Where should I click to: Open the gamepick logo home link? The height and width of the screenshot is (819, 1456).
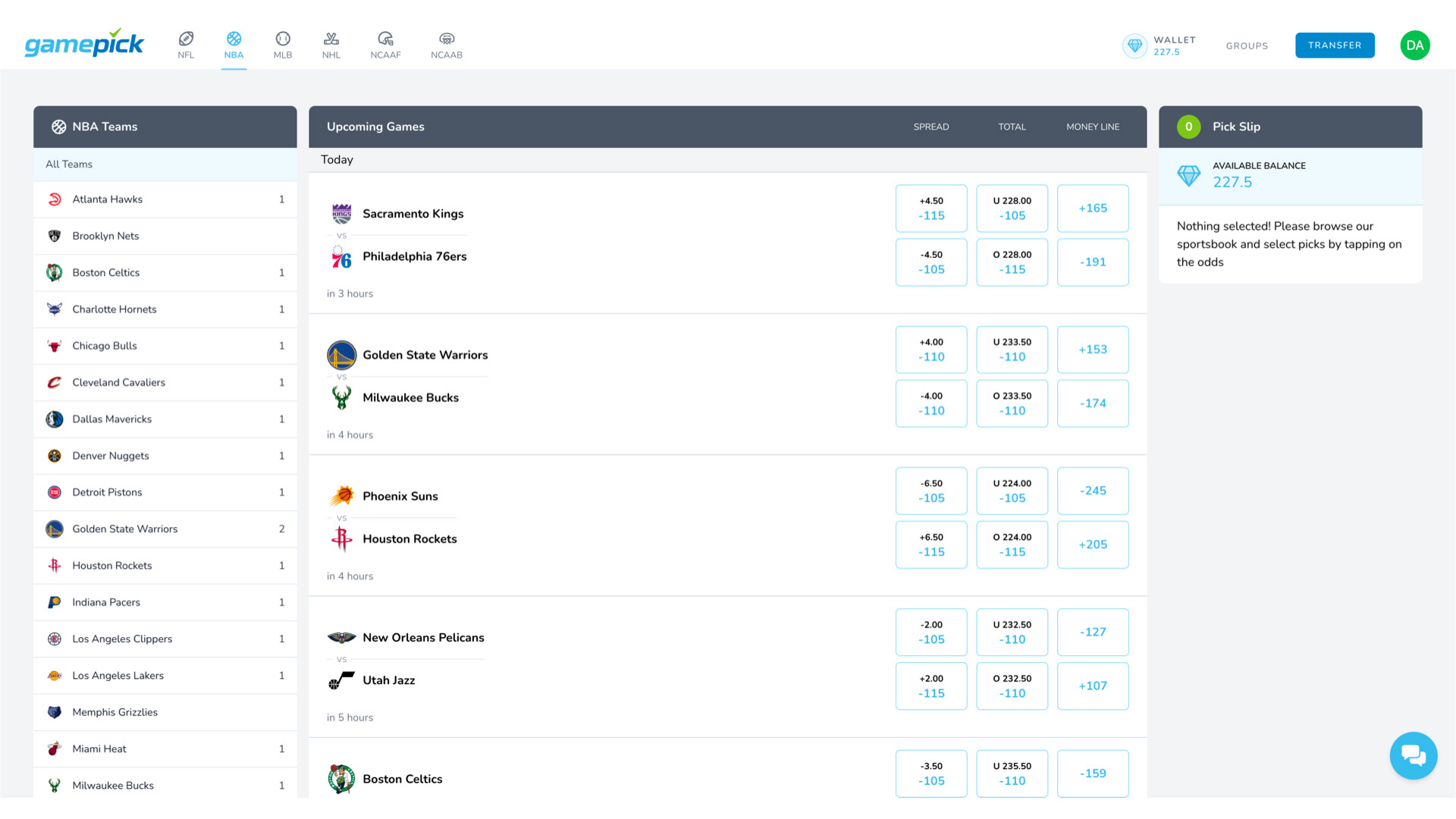(84, 44)
